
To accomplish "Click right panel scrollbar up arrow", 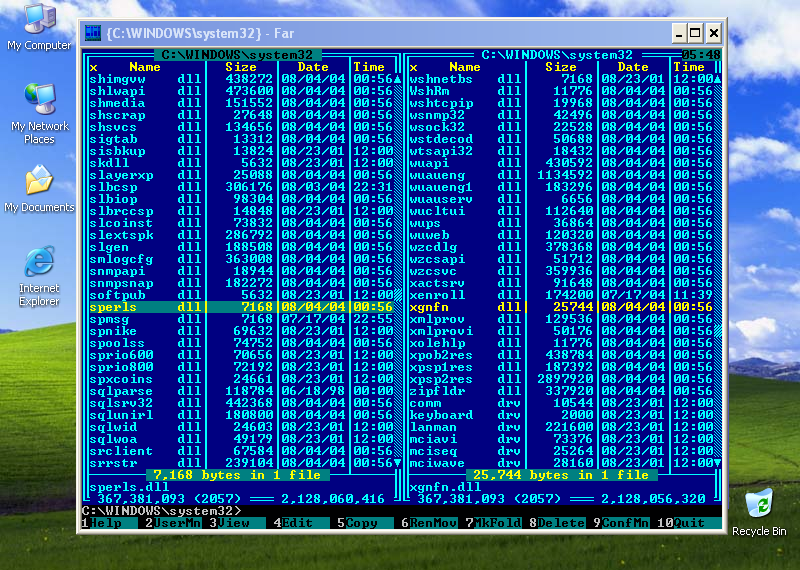I will click(717, 79).
